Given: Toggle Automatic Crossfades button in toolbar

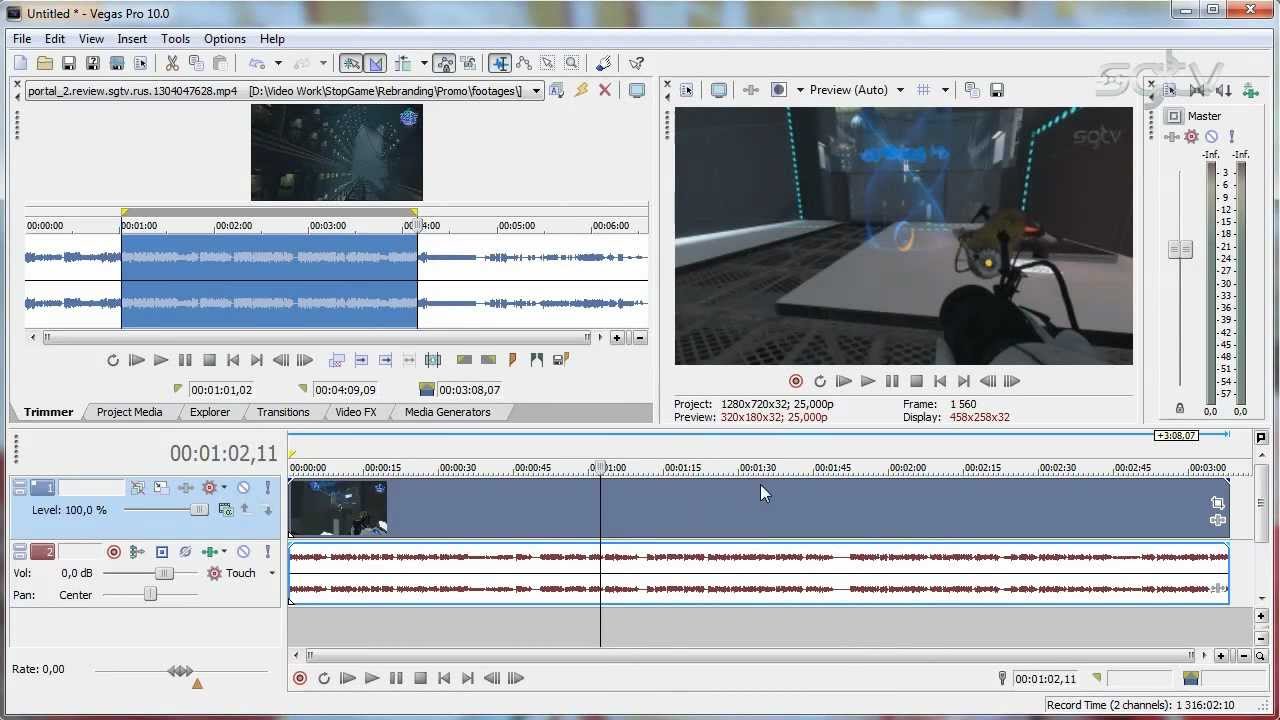Looking at the screenshot, I should (x=376, y=63).
